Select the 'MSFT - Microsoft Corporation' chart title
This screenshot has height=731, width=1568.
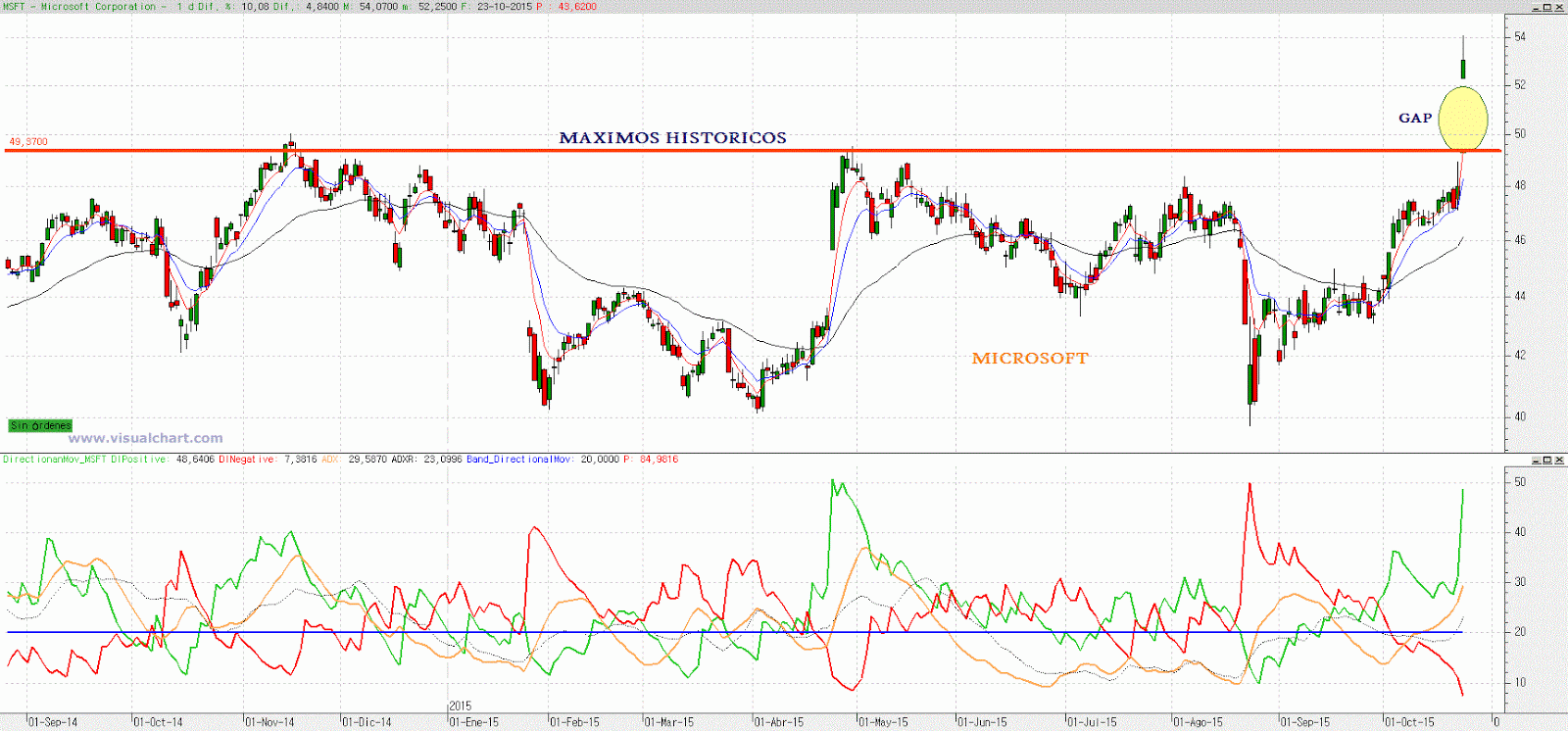point(79,7)
